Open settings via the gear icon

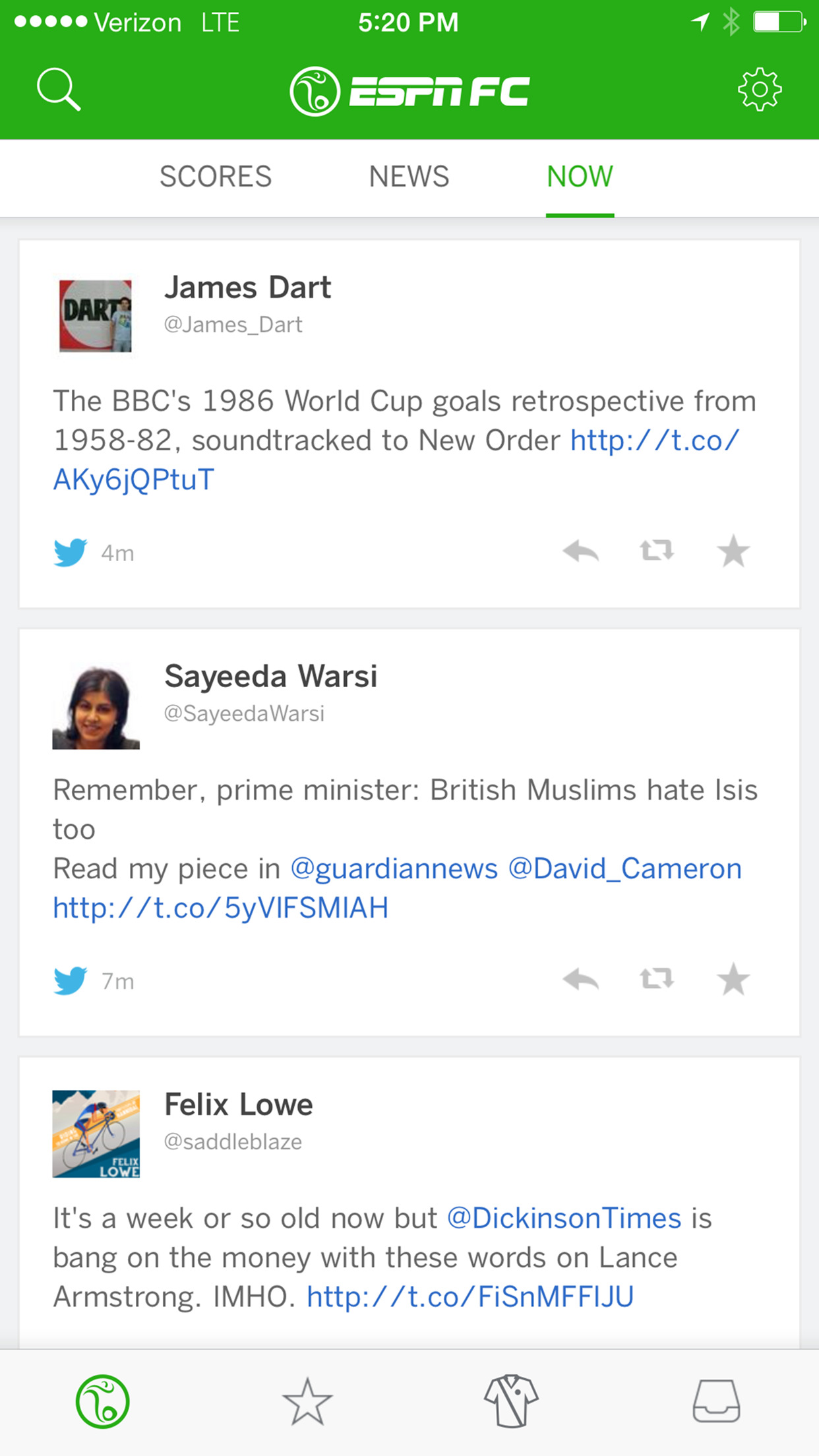coord(760,89)
